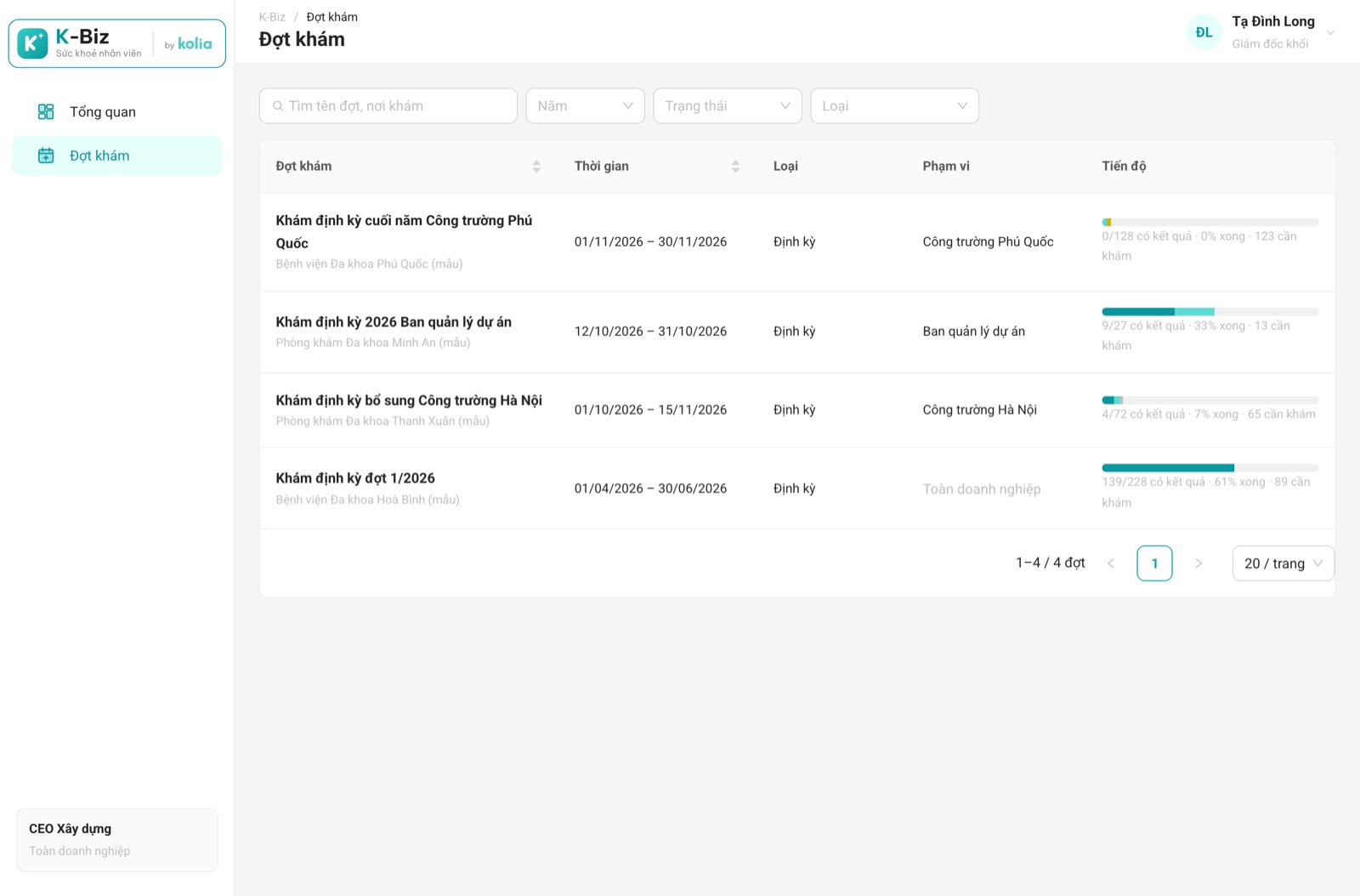This screenshot has width=1360, height=896.
Task: Select page 1 button
Action: tap(1154, 564)
